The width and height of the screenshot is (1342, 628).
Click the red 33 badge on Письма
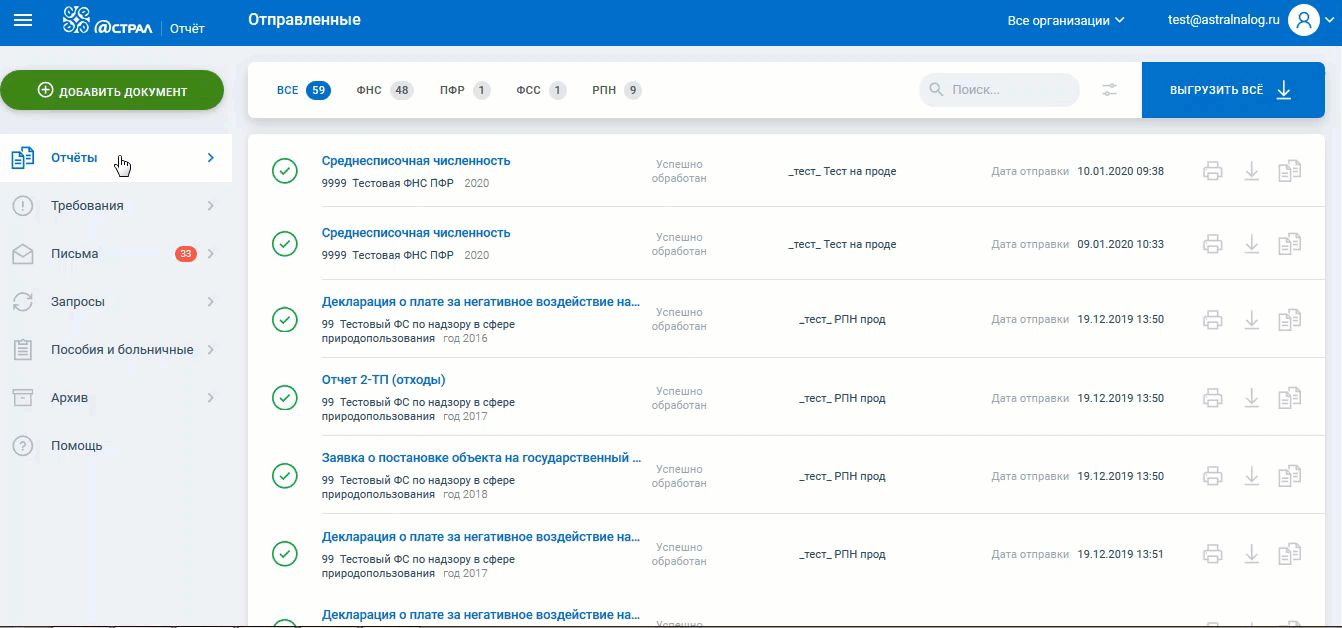coord(186,254)
